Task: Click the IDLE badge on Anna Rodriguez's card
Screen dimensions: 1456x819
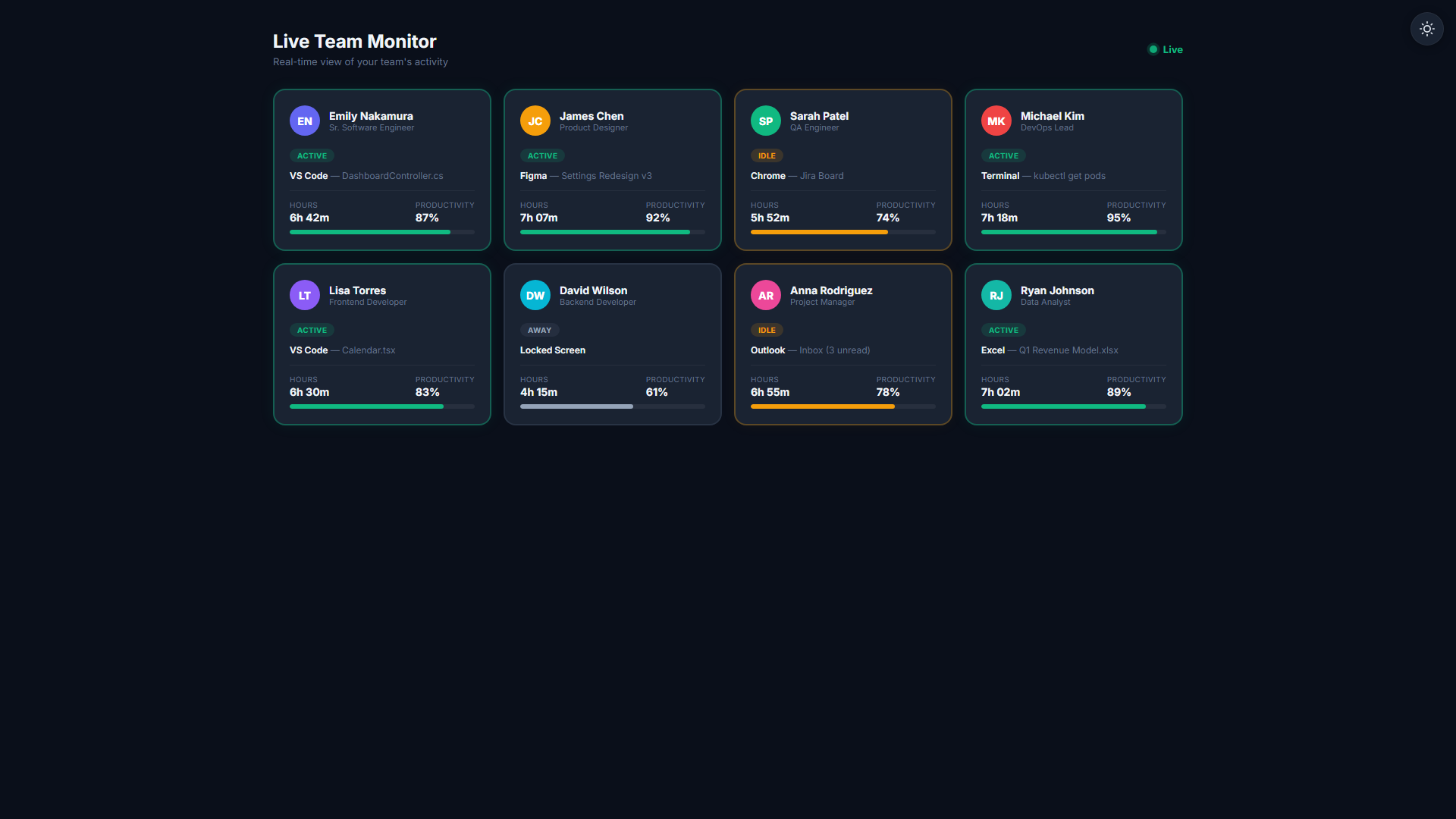Action: [x=767, y=330]
